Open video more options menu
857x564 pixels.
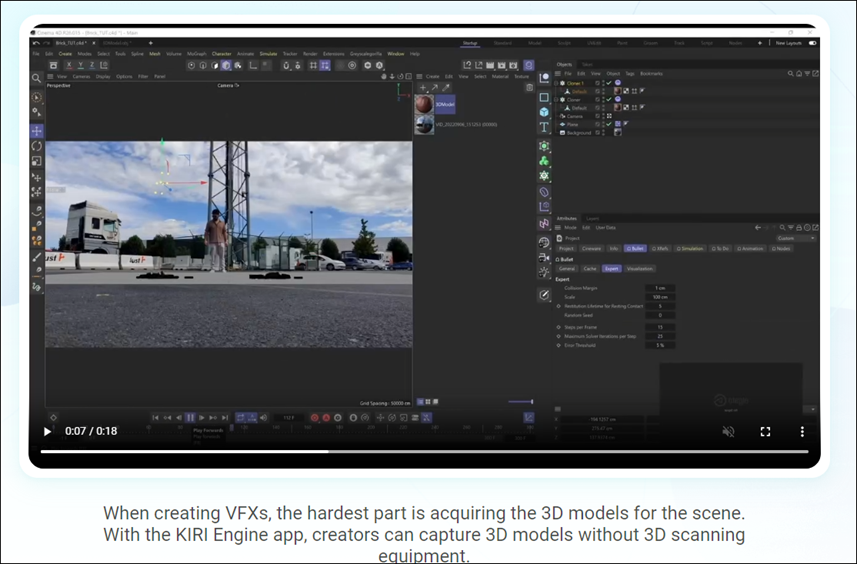(x=802, y=432)
